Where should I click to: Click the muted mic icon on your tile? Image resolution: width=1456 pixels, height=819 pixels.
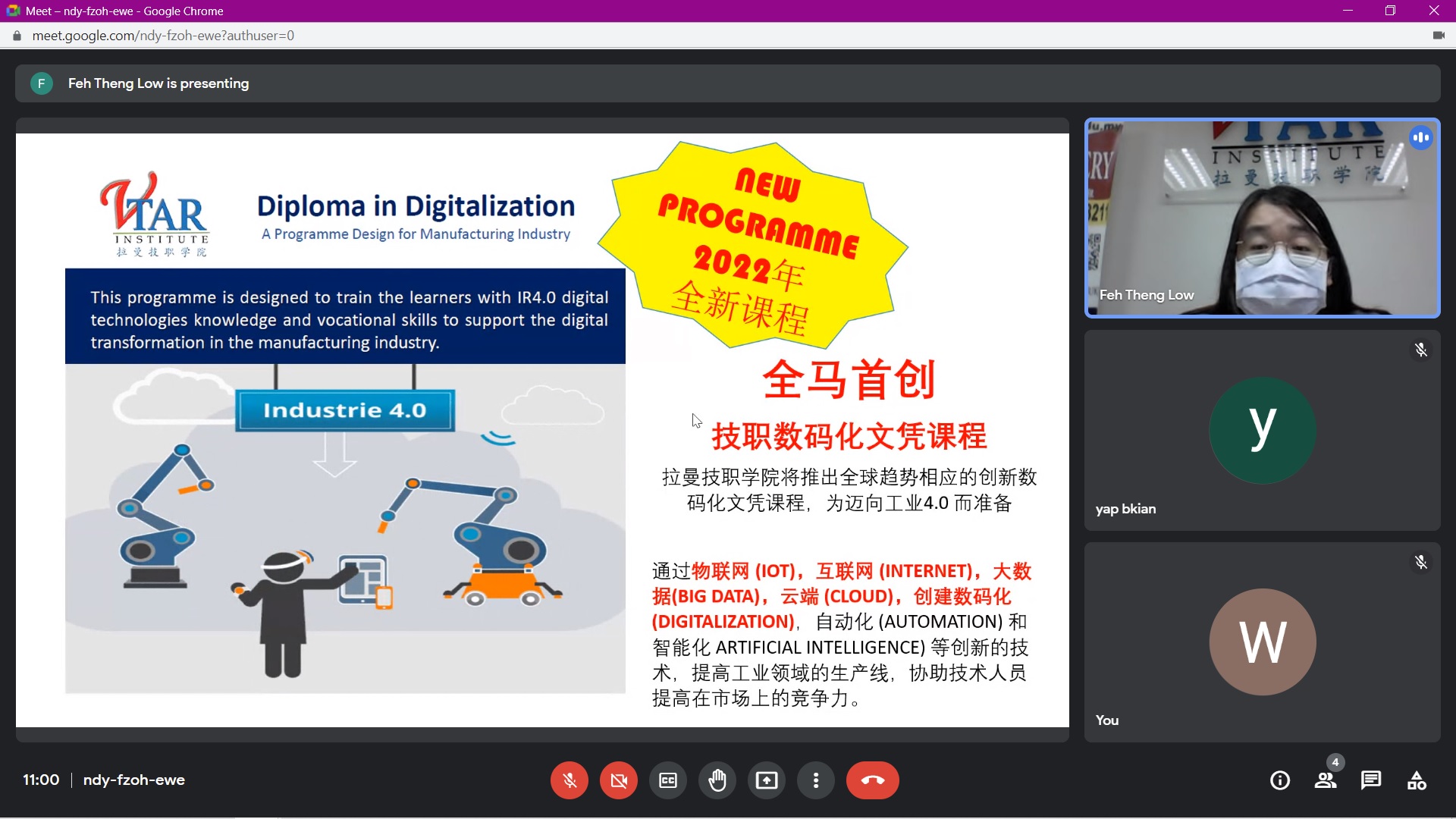tap(1421, 562)
